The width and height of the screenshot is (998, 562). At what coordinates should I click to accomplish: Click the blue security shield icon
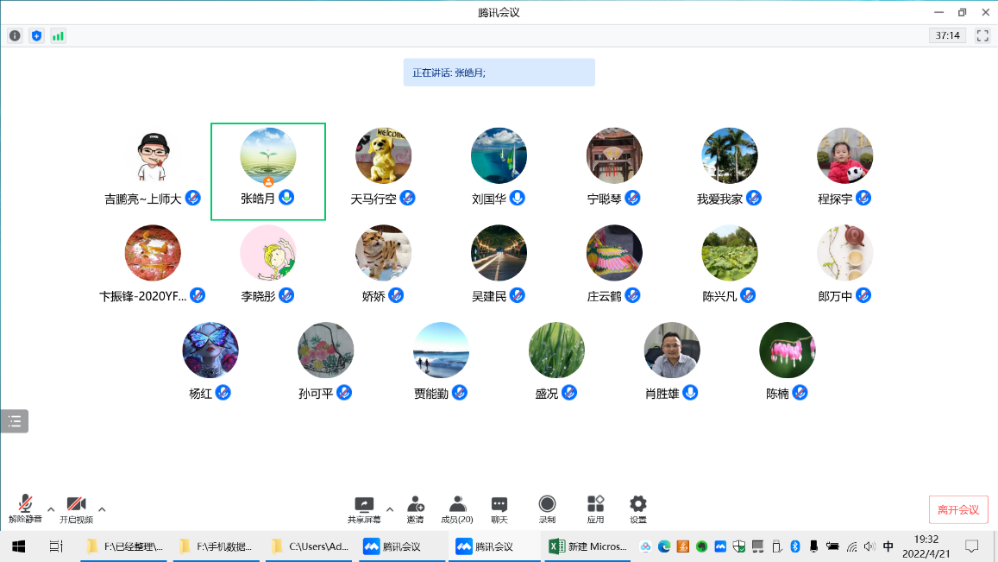(37, 36)
